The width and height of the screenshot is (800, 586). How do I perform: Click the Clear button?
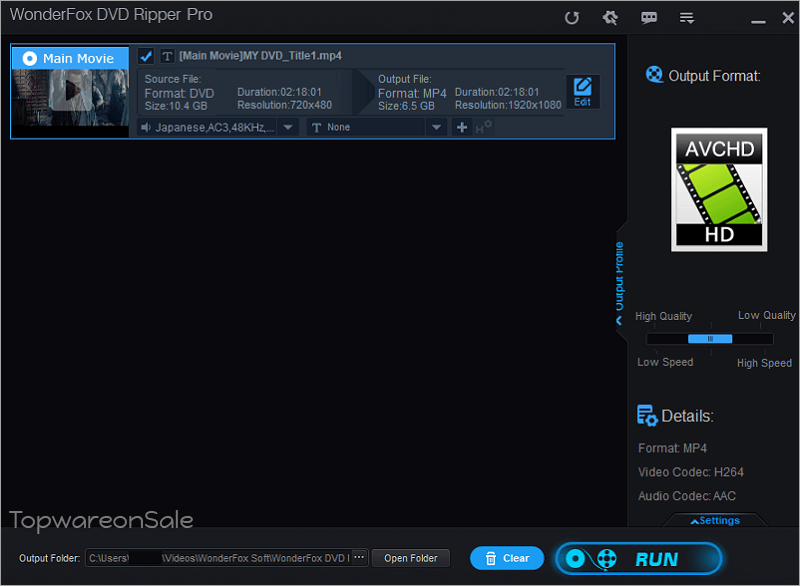(507, 558)
